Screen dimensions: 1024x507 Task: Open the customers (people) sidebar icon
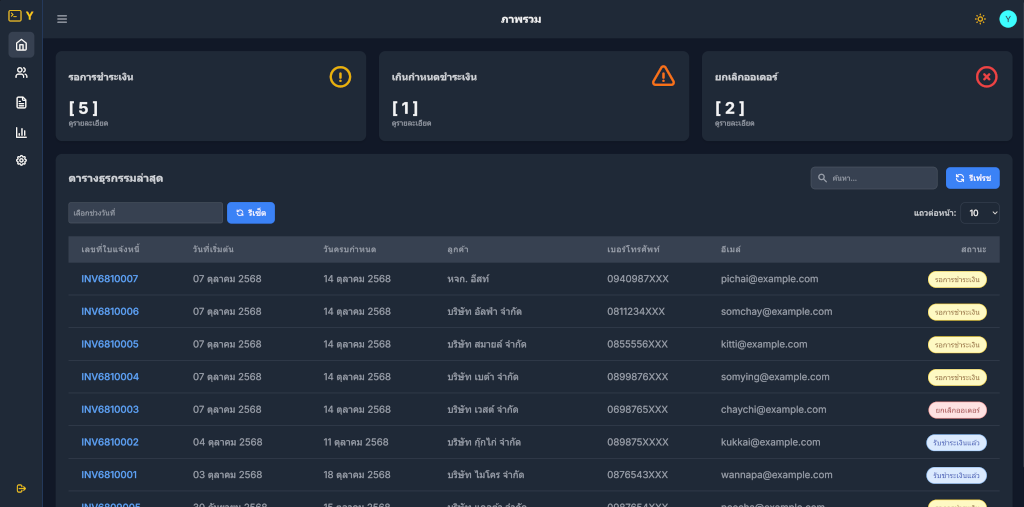21,73
